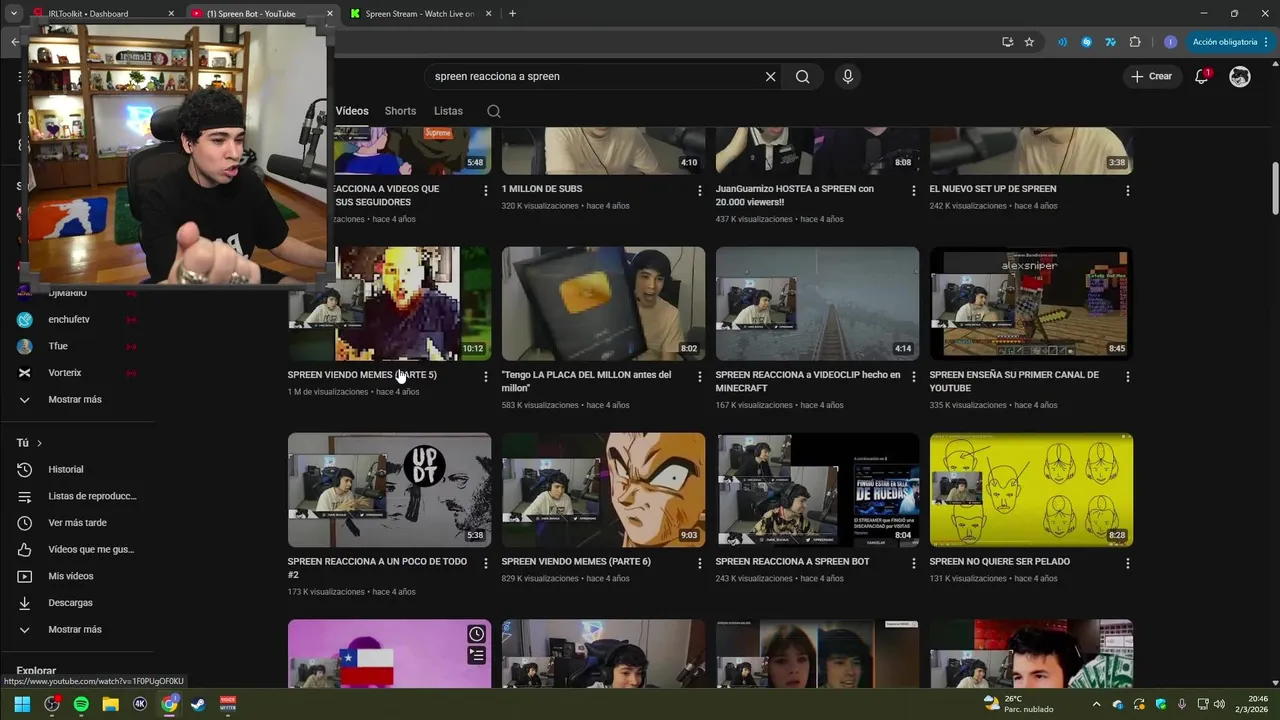The height and width of the screenshot is (720, 1280).
Task: Open video title SPREEN VIENDO MEMES (PARTE 6)
Action: [x=576, y=562]
